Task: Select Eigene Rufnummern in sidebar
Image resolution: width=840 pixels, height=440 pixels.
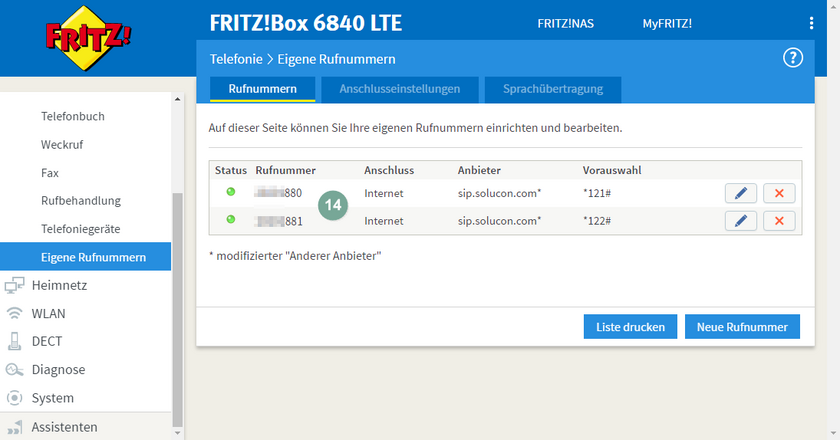Action: pyautogui.click(x=86, y=257)
